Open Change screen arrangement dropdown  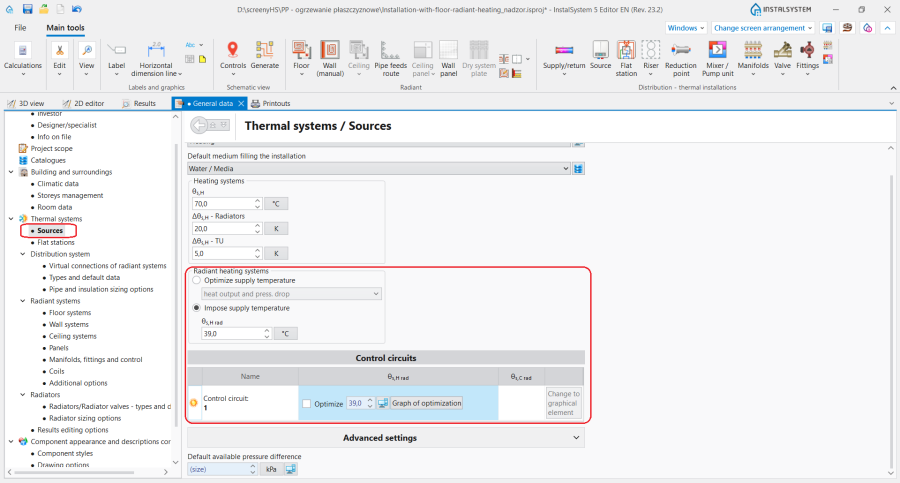[x=763, y=28]
